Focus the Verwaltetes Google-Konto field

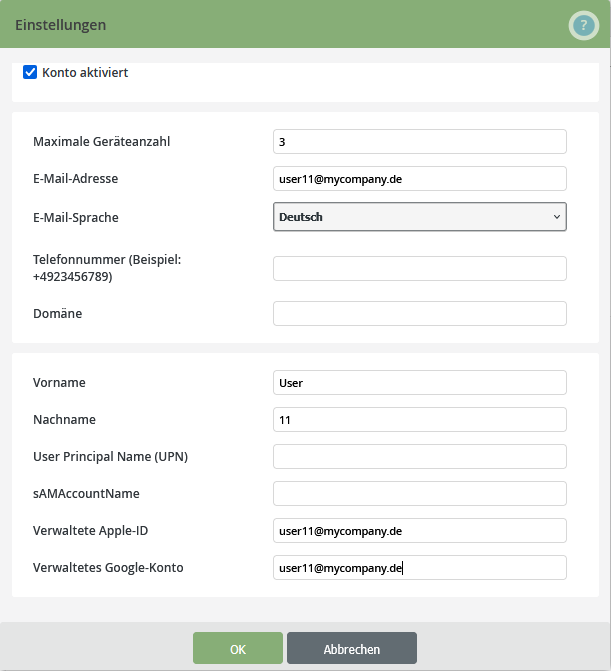pos(420,568)
